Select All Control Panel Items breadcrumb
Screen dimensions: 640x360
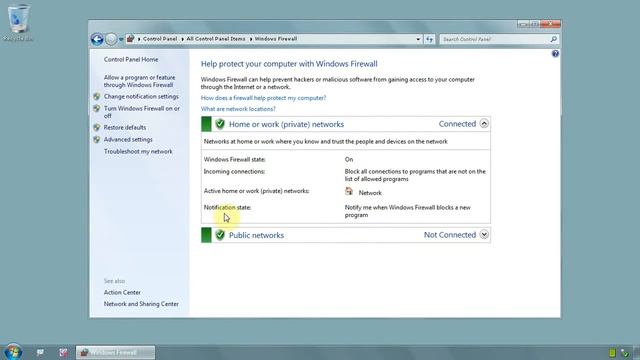point(216,39)
